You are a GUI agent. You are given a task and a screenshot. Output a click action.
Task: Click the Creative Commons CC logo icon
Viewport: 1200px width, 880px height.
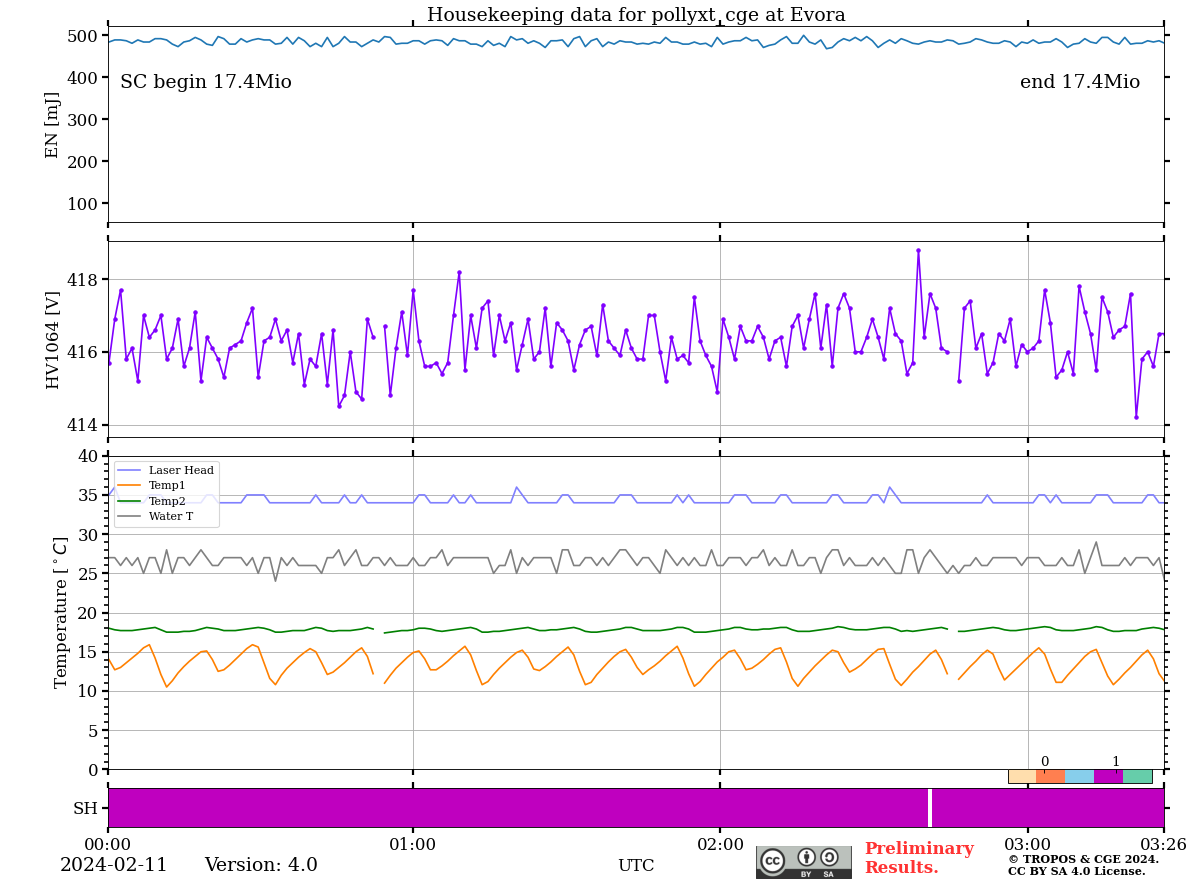click(x=773, y=860)
